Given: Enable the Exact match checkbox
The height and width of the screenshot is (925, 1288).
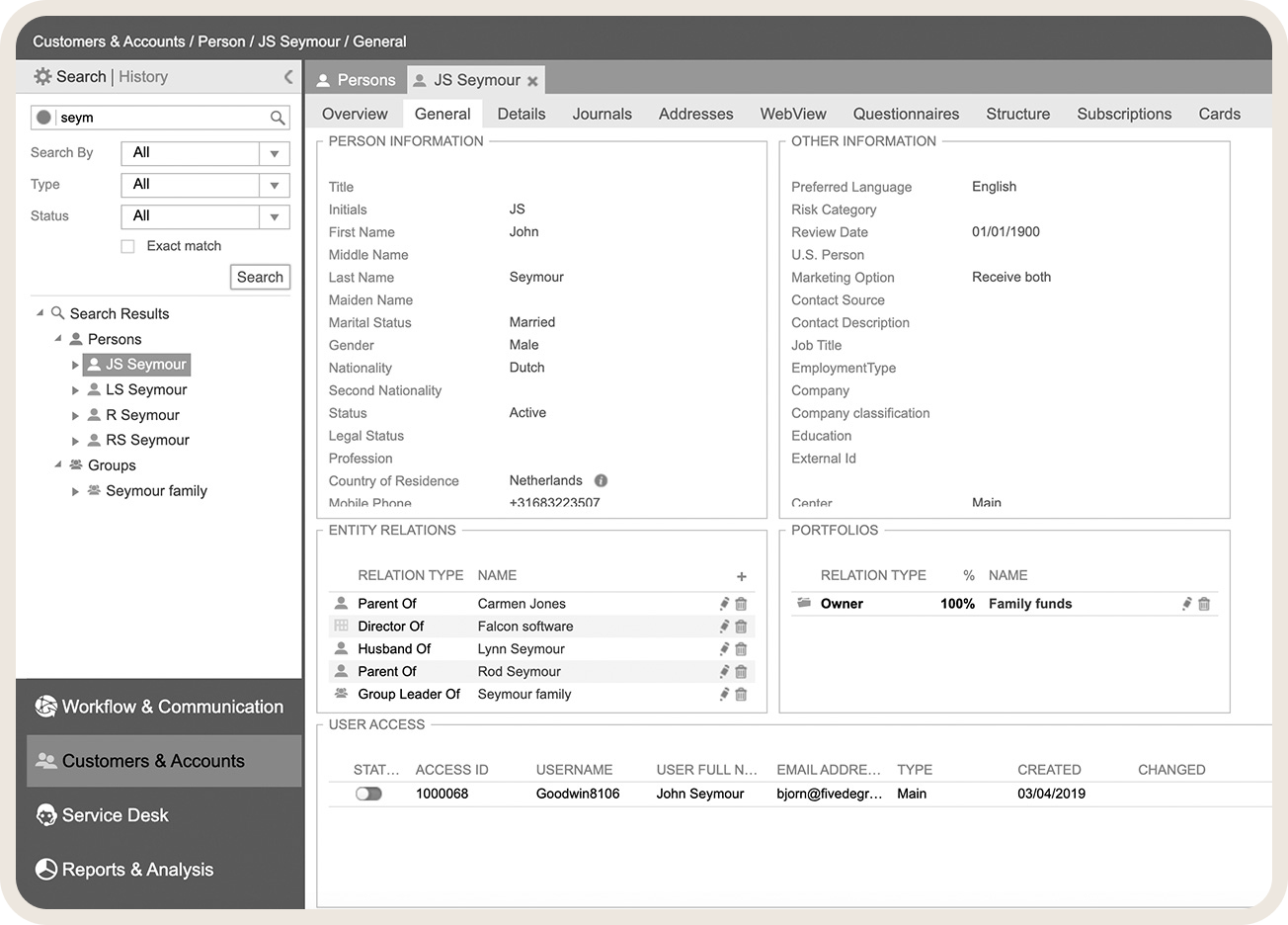Looking at the screenshot, I should [x=127, y=246].
